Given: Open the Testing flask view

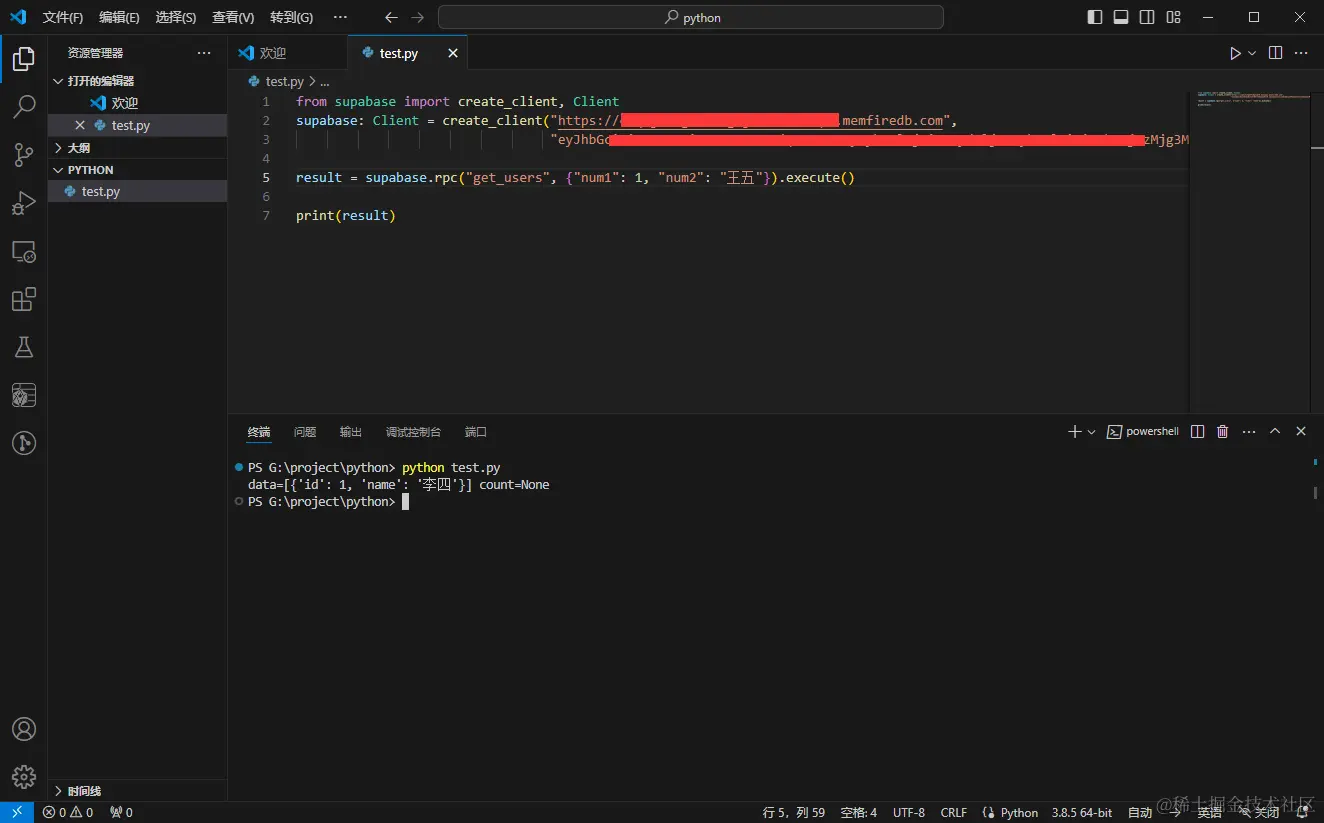Looking at the screenshot, I should tap(24, 347).
